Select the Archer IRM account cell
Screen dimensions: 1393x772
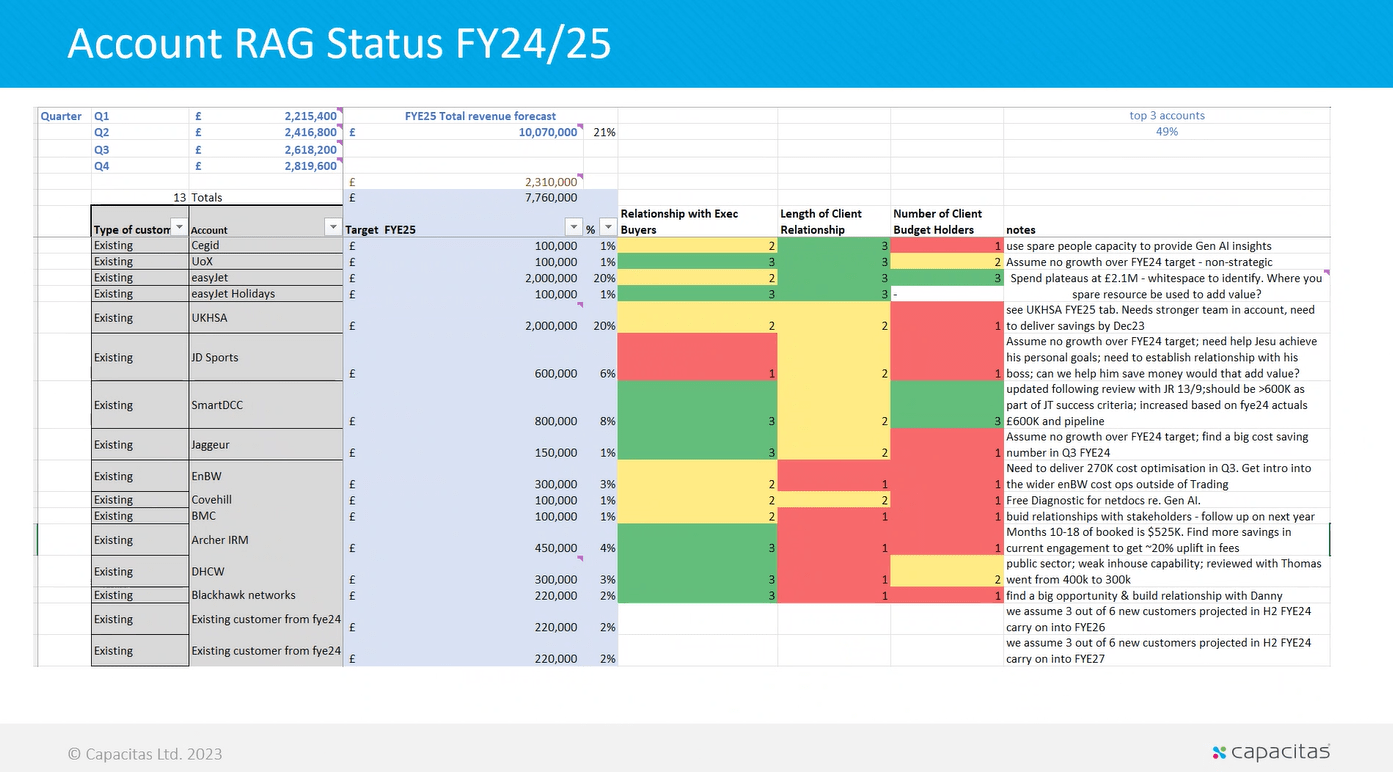point(266,540)
